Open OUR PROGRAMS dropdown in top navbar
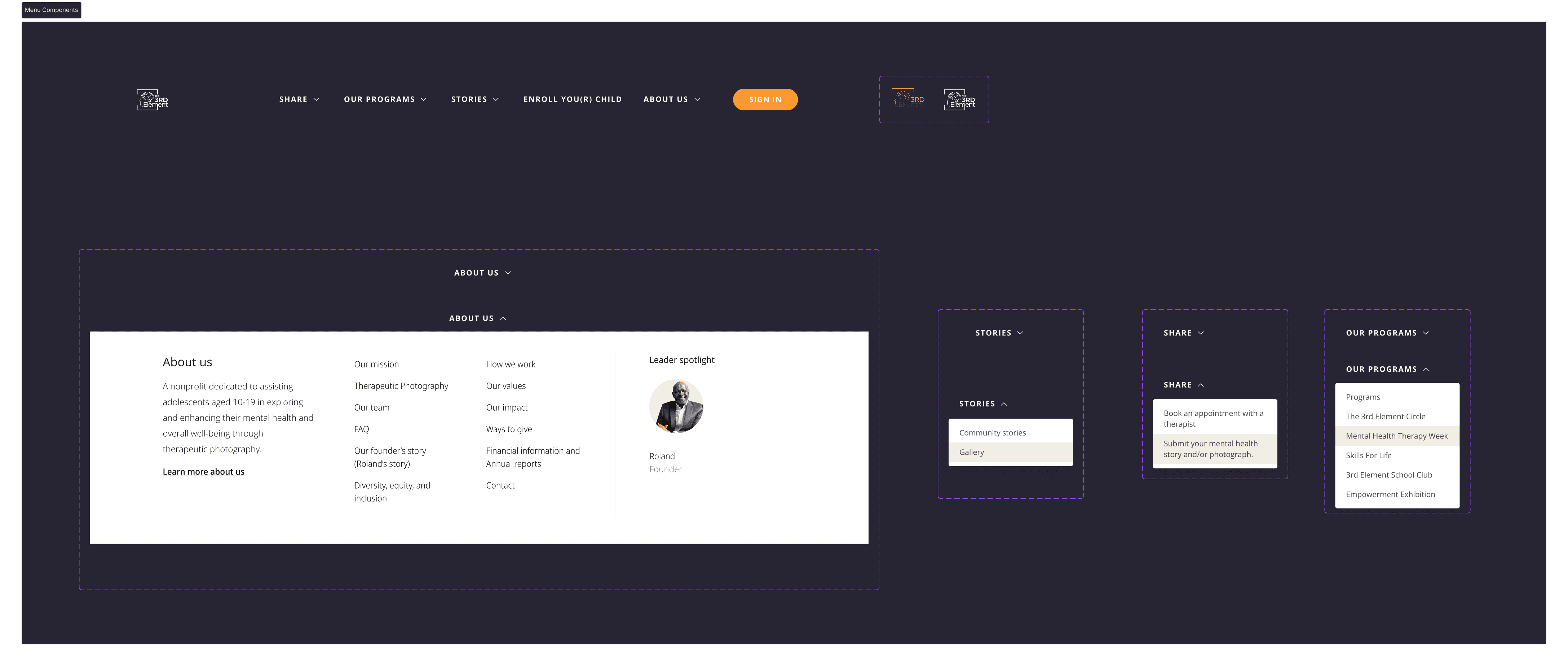 pos(385,99)
